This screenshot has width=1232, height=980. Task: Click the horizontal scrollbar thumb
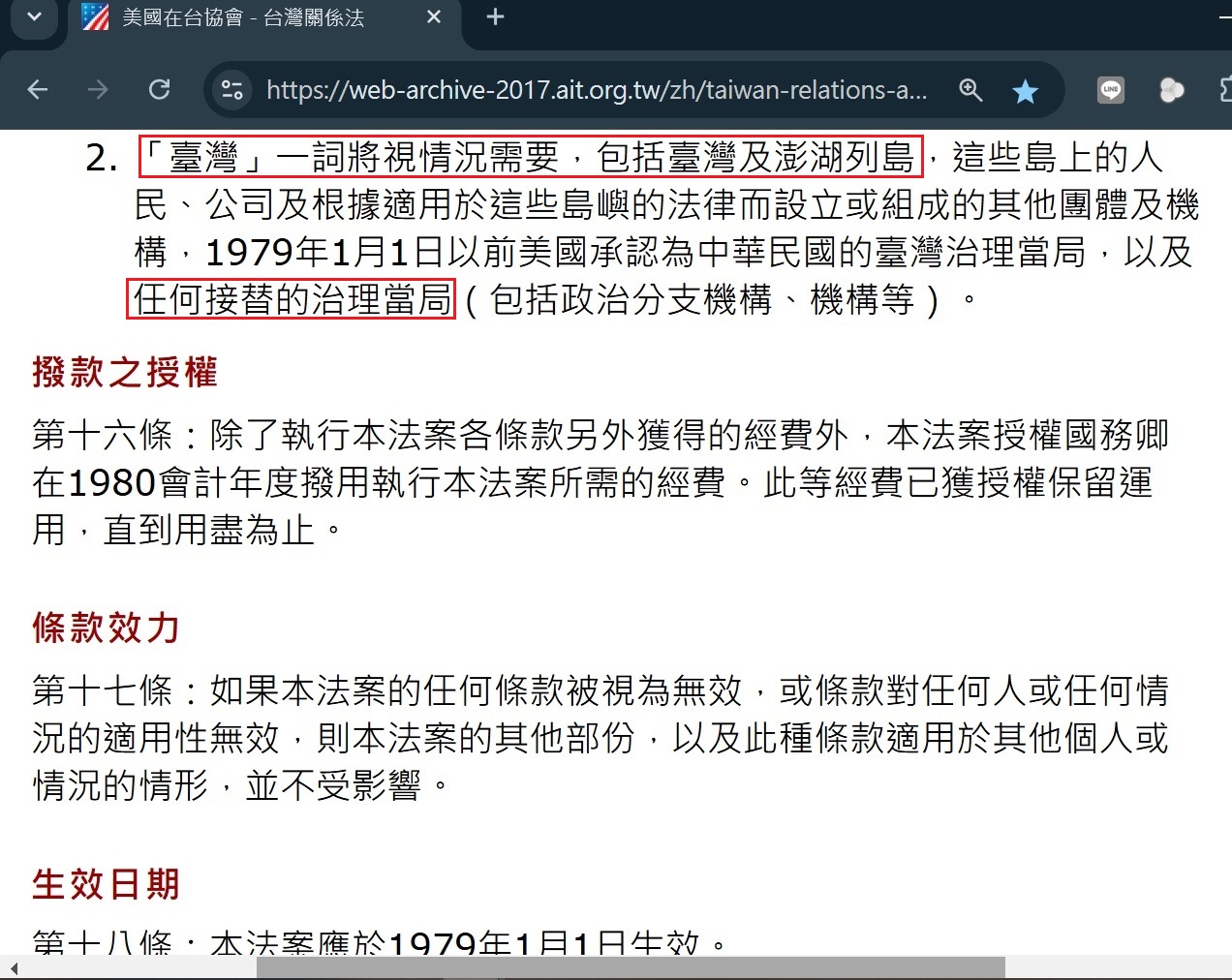coord(631,967)
